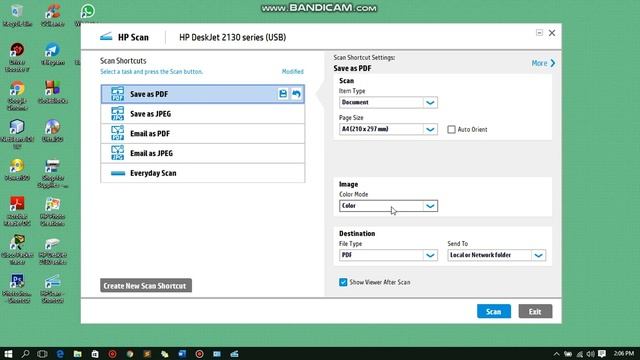Select the CodeBlocks desktop shortcut

53,92
